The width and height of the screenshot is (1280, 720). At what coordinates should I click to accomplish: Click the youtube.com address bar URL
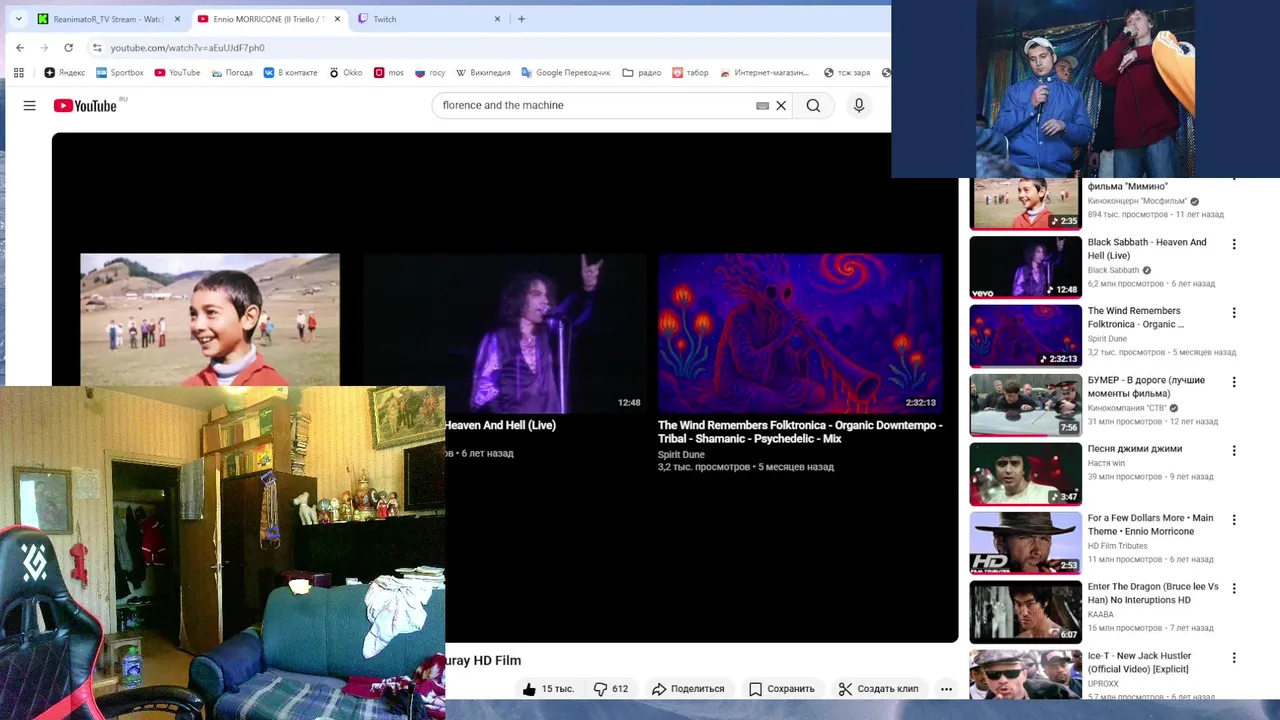pyautogui.click(x=187, y=48)
